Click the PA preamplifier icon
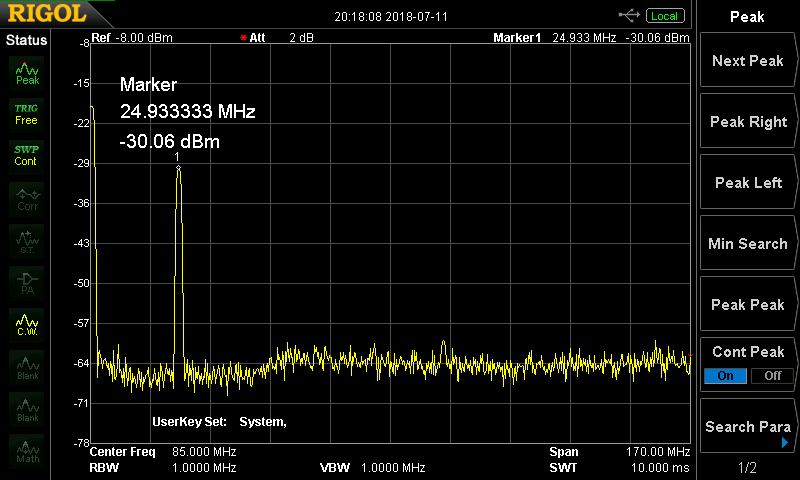Viewport: 800px width, 480px height. 27,284
